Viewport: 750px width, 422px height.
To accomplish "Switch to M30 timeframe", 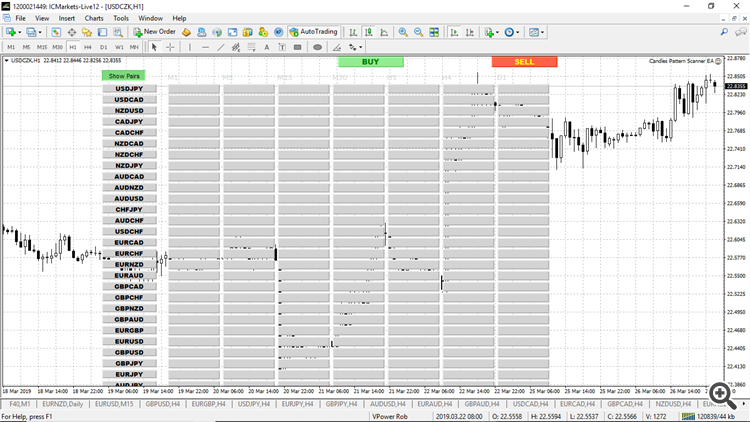I will [57, 47].
